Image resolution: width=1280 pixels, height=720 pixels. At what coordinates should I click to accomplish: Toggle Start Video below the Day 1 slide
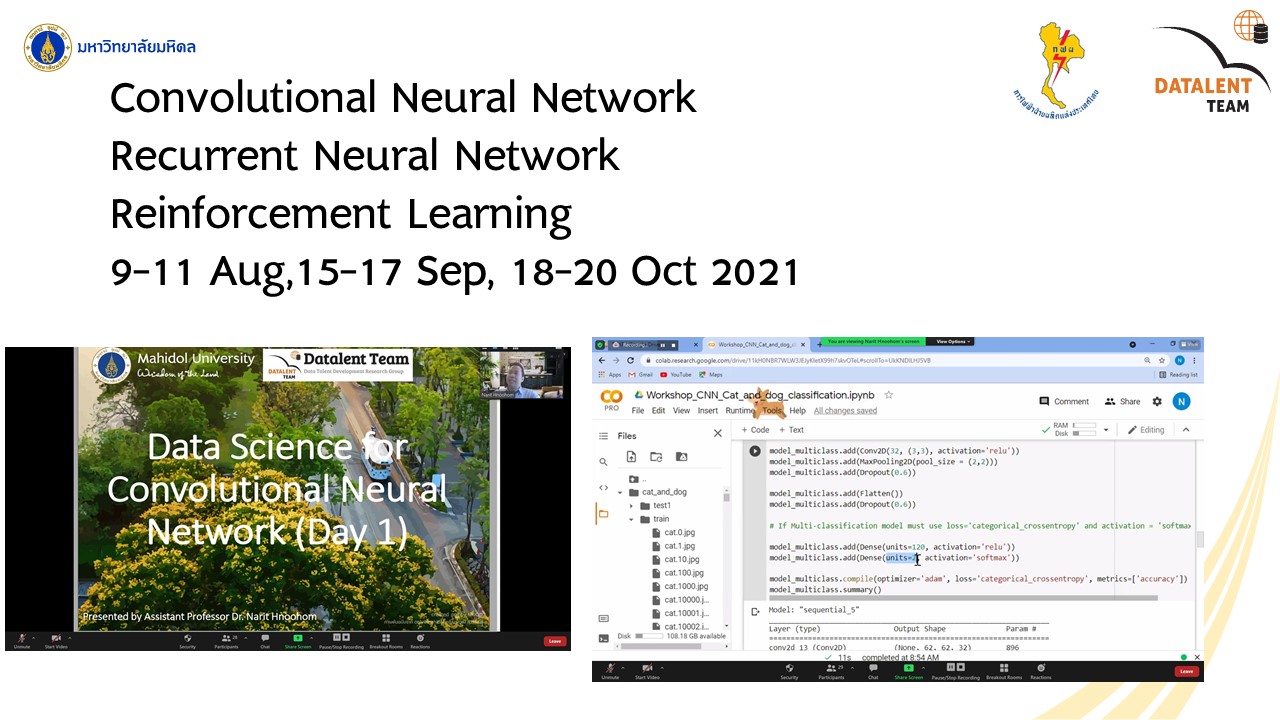[x=56, y=641]
